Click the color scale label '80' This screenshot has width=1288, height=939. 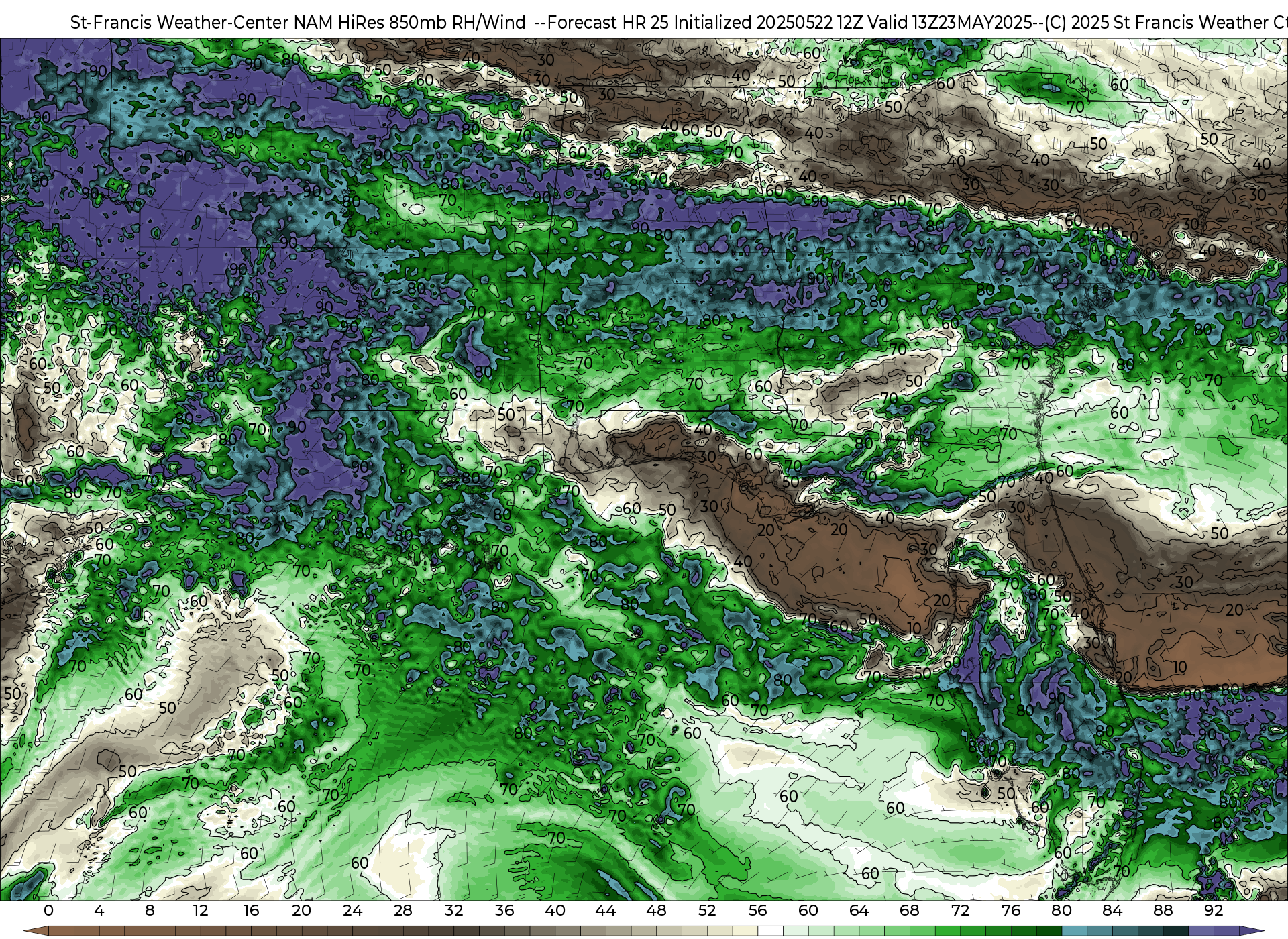tap(1061, 910)
